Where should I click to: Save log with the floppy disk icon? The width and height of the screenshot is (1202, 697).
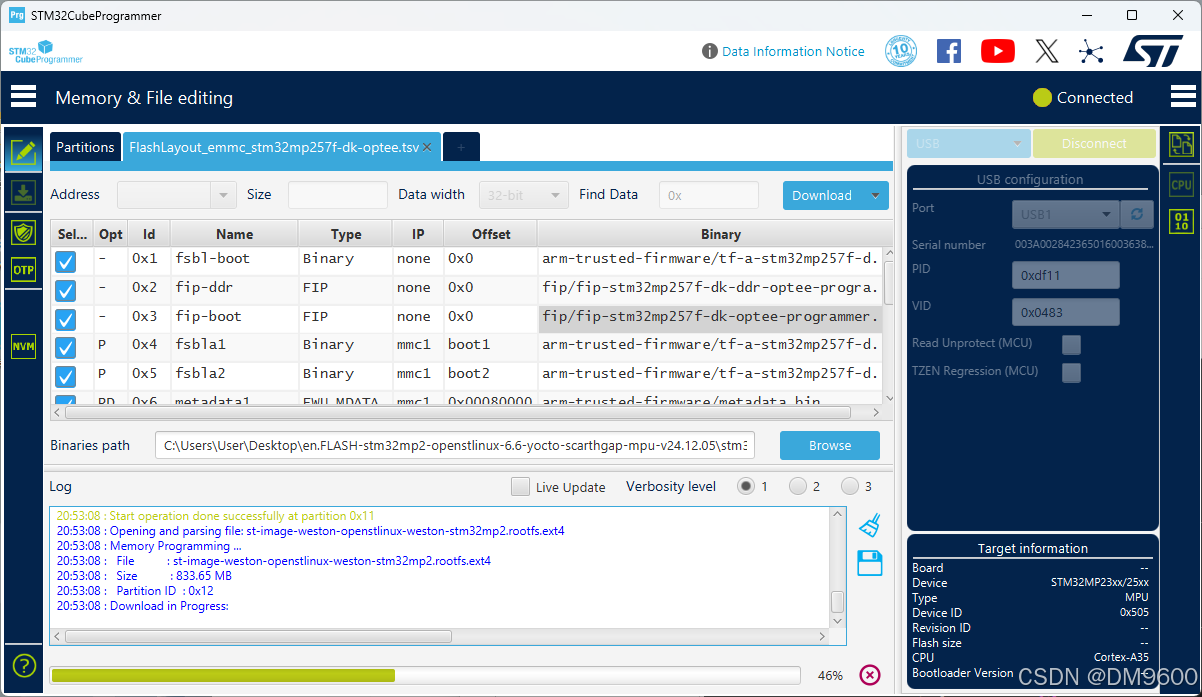tap(870, 563)
